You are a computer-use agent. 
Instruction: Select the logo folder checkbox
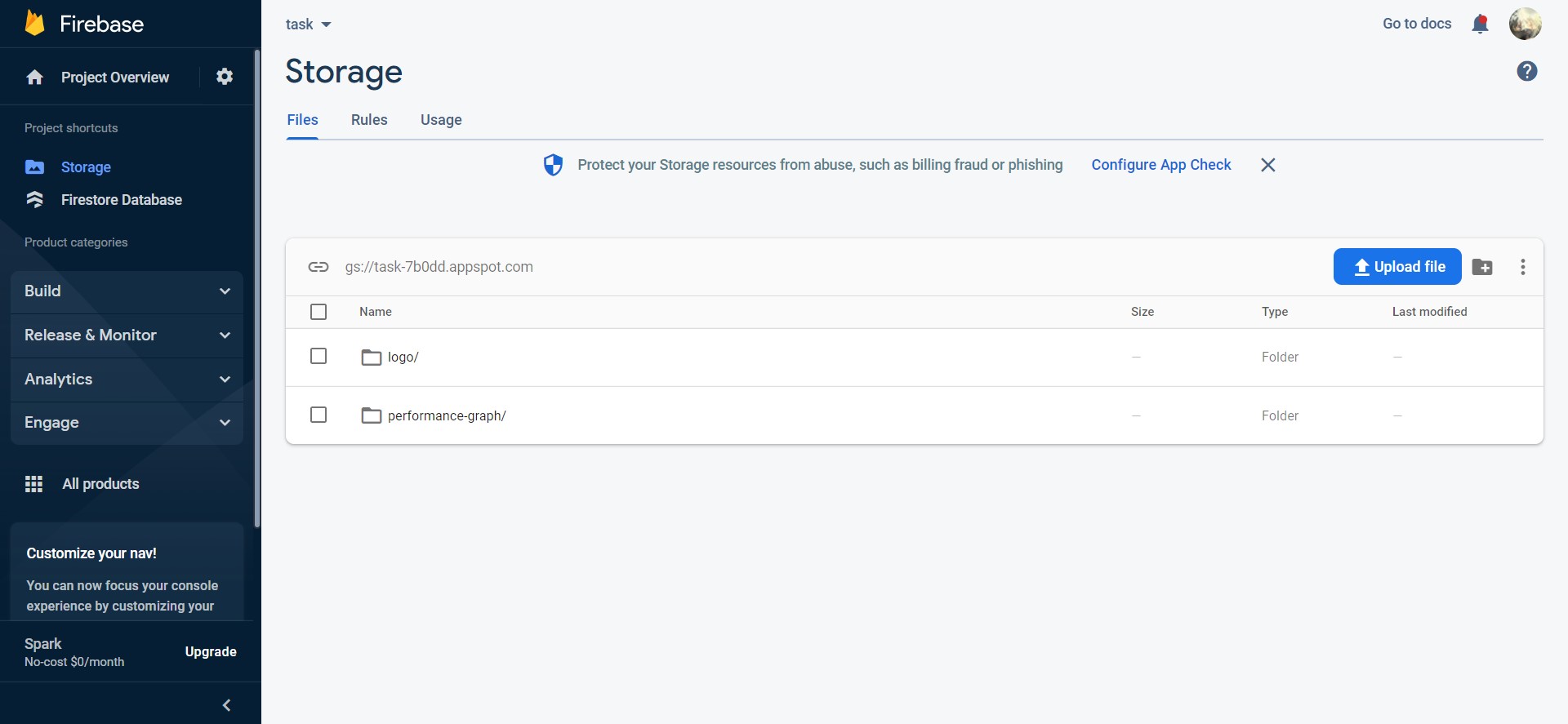318,357
